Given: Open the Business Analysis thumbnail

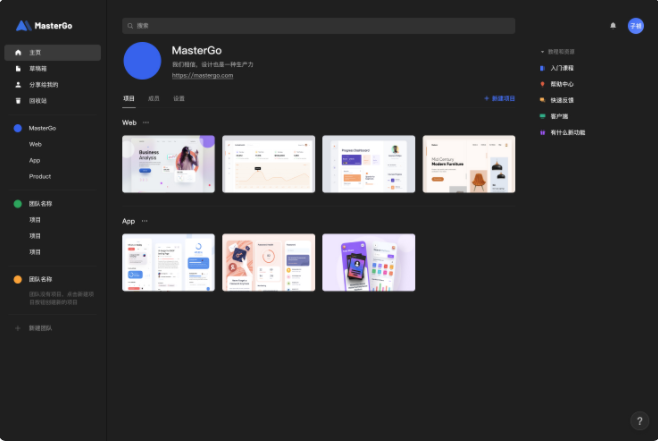Looking at the screenshot, I should [168, 164].
